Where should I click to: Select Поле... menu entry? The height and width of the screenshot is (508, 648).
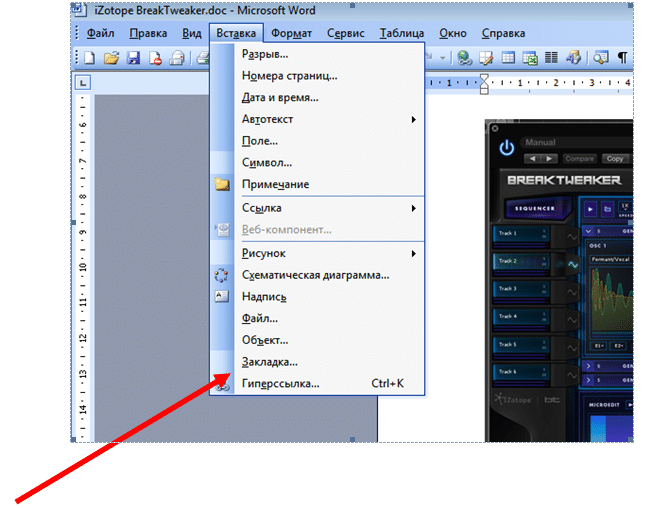tap(317, 141)
